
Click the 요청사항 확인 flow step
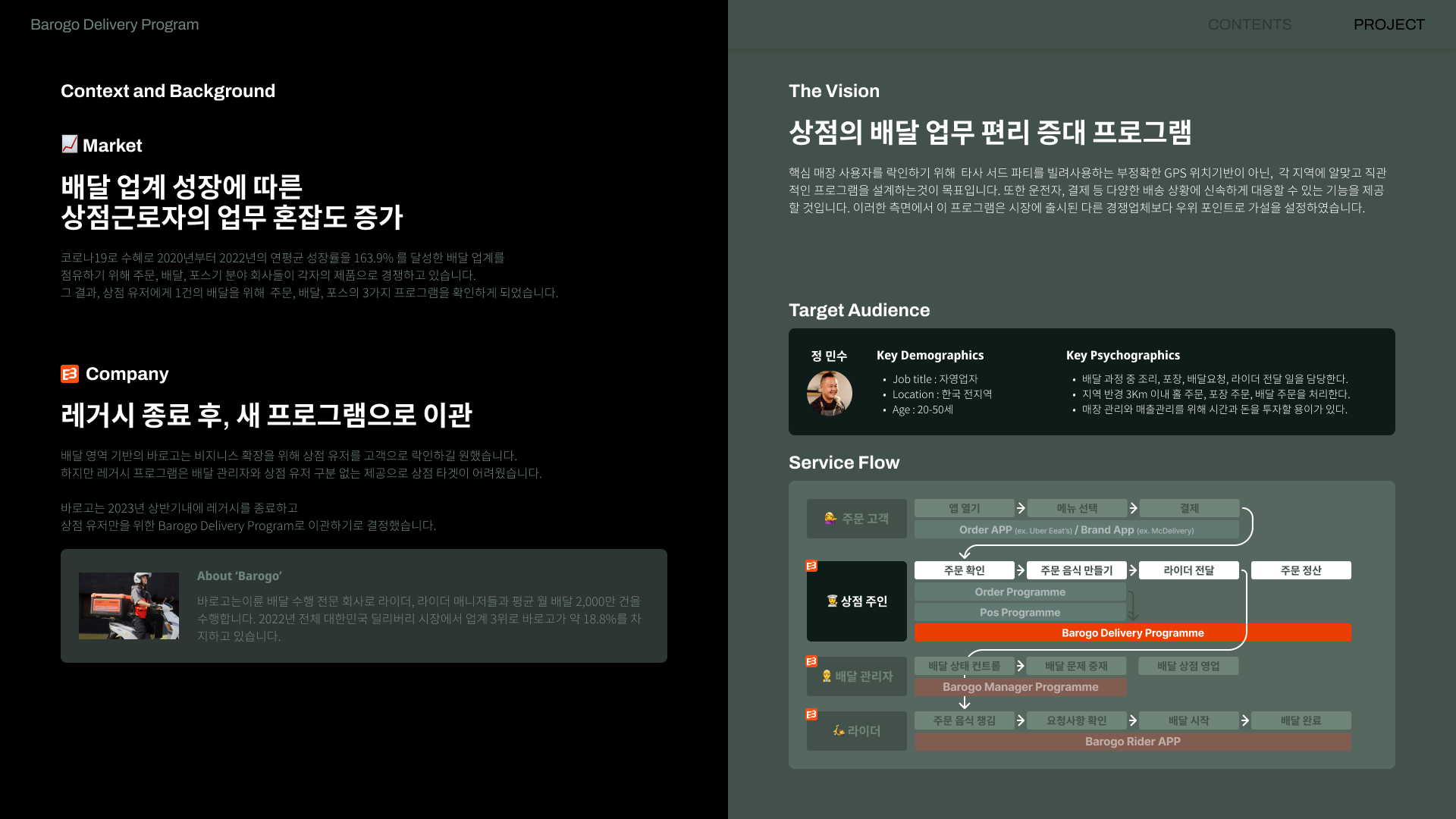(1077, 720)
